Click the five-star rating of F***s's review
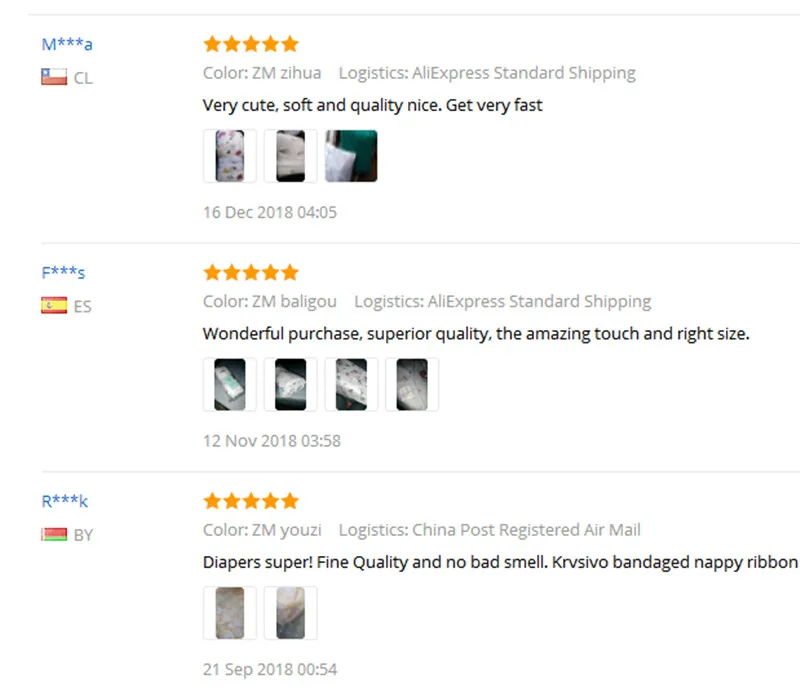This screenshot has height=692, width=800. coord(251,273)
